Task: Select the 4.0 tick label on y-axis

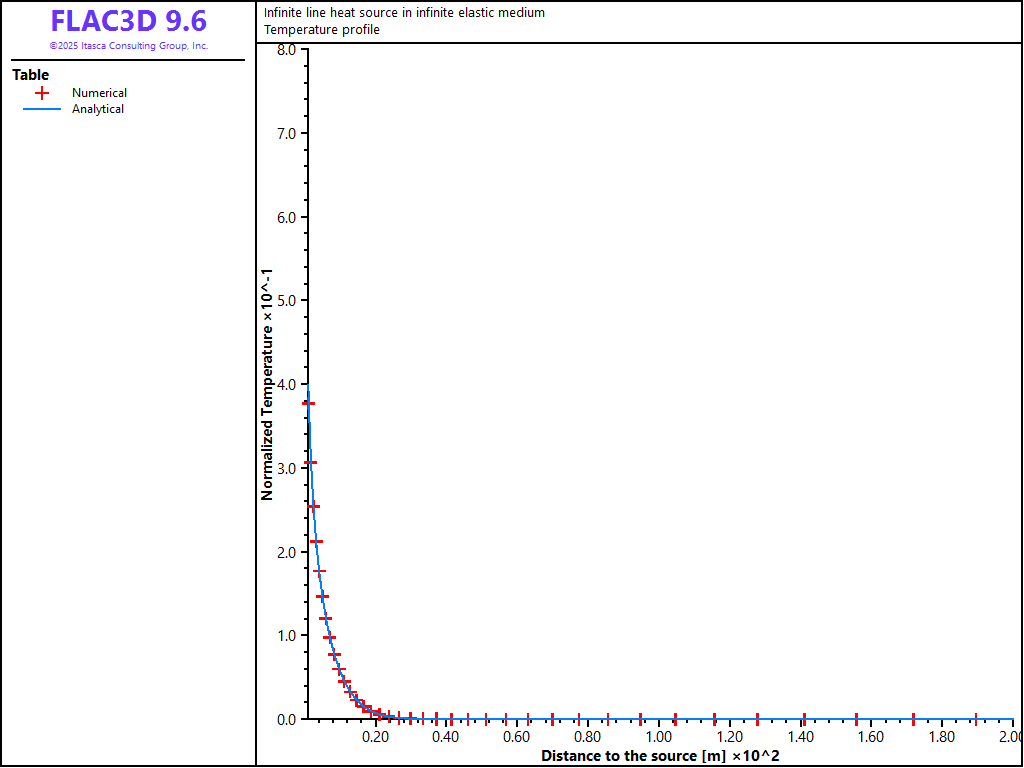Action: [x=285, y=385]
